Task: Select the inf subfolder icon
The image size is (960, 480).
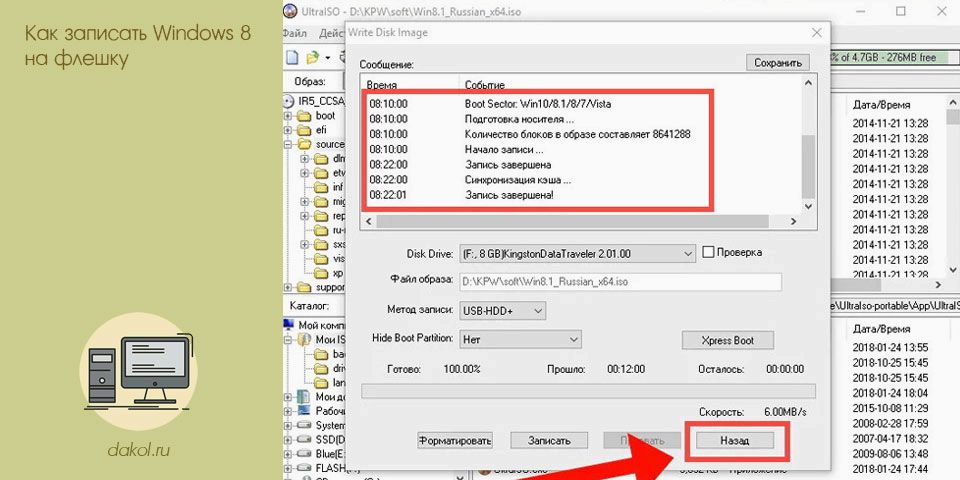Action: 321,187
